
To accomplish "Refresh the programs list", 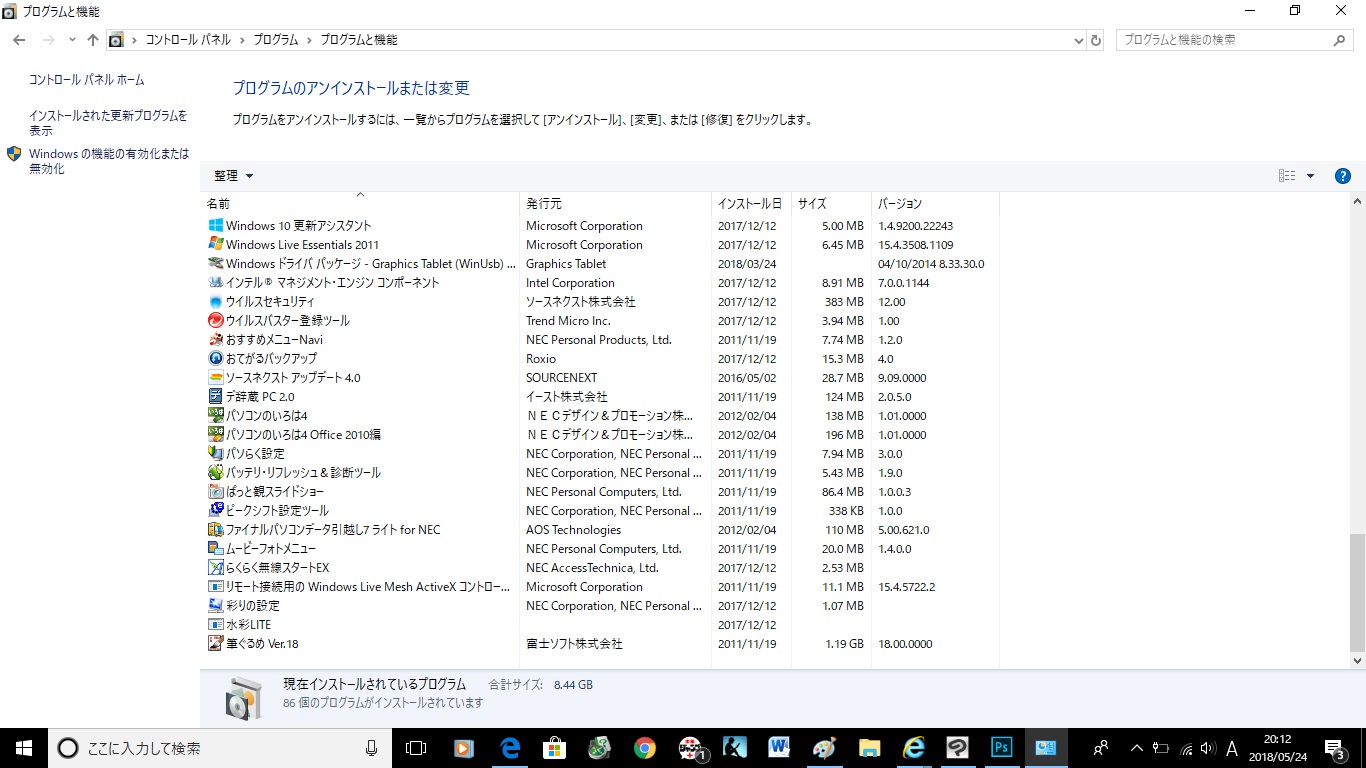I will pyautogui.click(x=1096, y=40).
